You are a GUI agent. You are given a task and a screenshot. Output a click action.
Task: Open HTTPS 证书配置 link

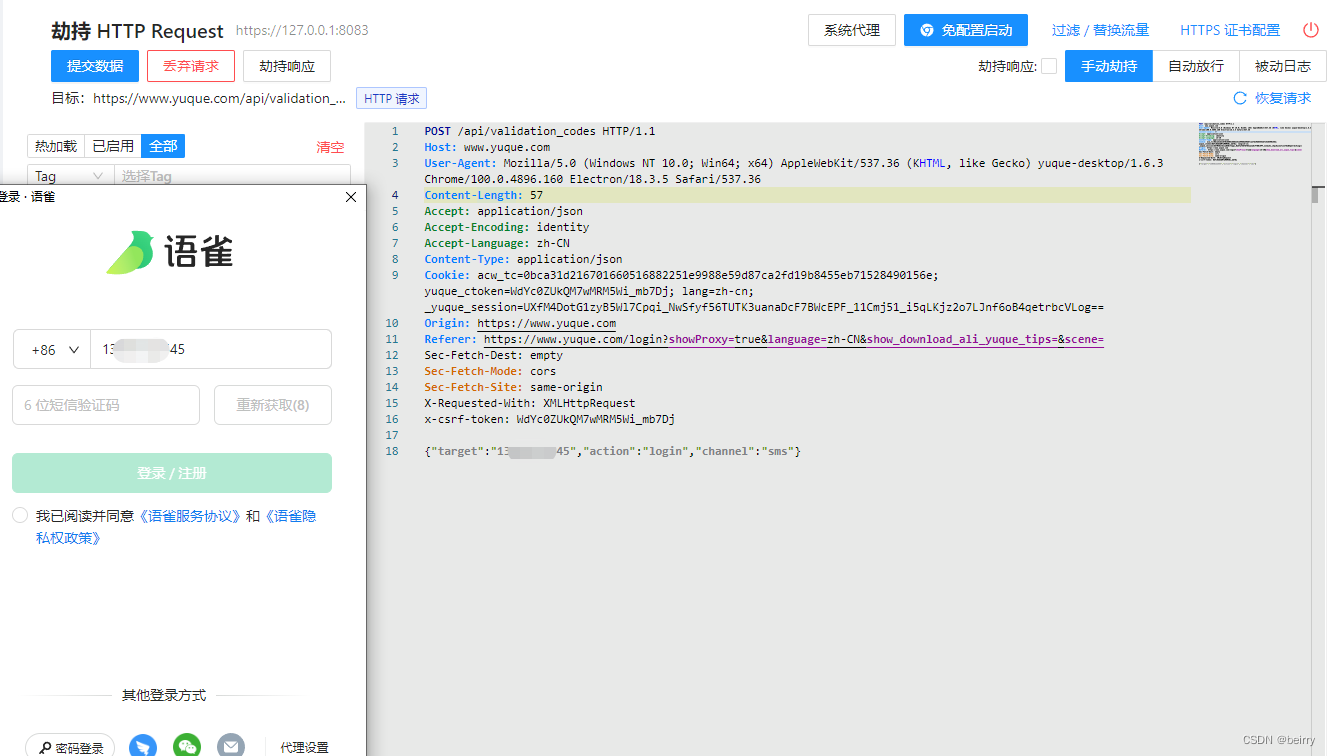[x=1230, y=30]
